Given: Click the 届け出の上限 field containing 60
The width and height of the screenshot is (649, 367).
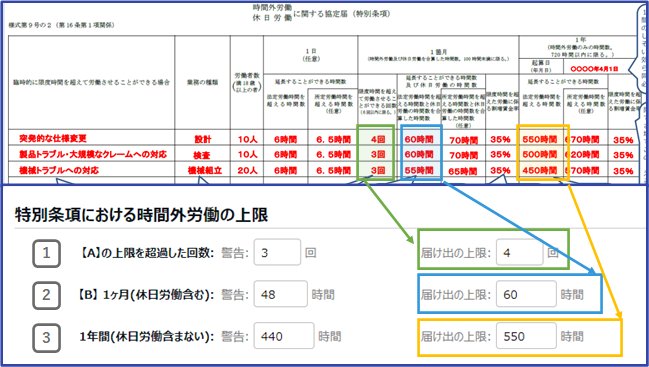Looking at the screenshot, I should click(526, 294).
